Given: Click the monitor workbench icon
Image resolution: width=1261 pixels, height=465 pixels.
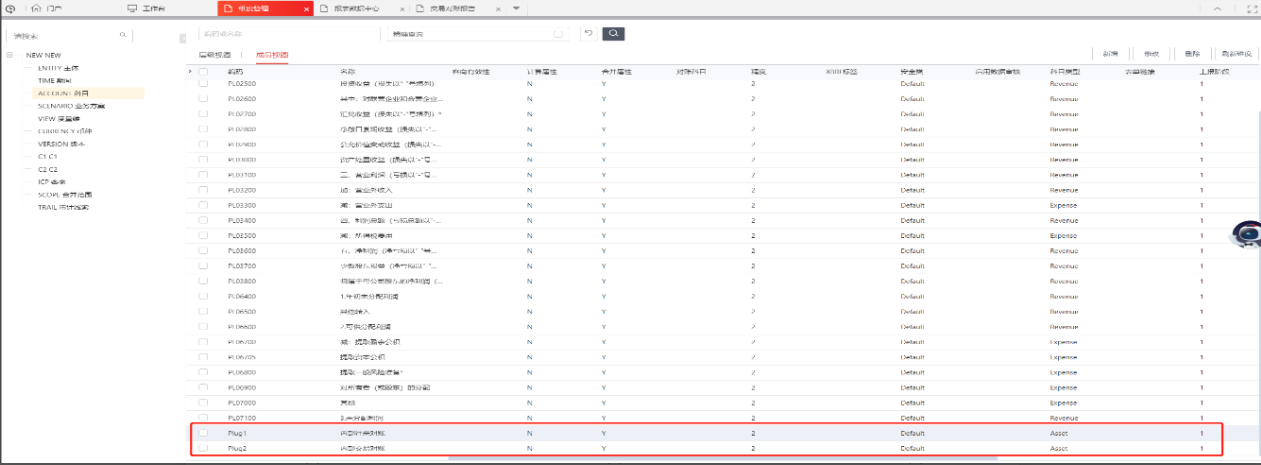Looking at the screenshot, I should click(x=132, y=8).
